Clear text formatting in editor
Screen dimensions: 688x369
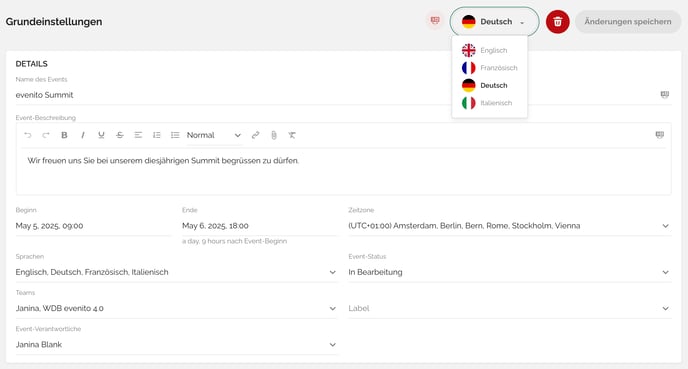point(292,135)
